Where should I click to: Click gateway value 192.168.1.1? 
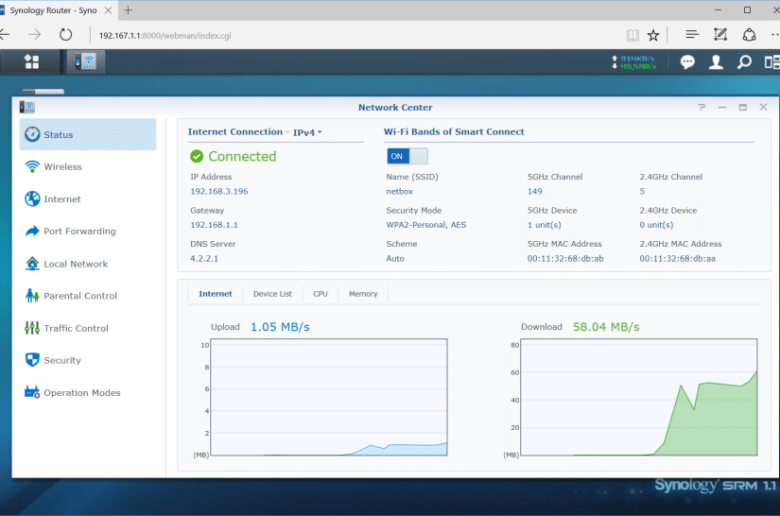214,225
